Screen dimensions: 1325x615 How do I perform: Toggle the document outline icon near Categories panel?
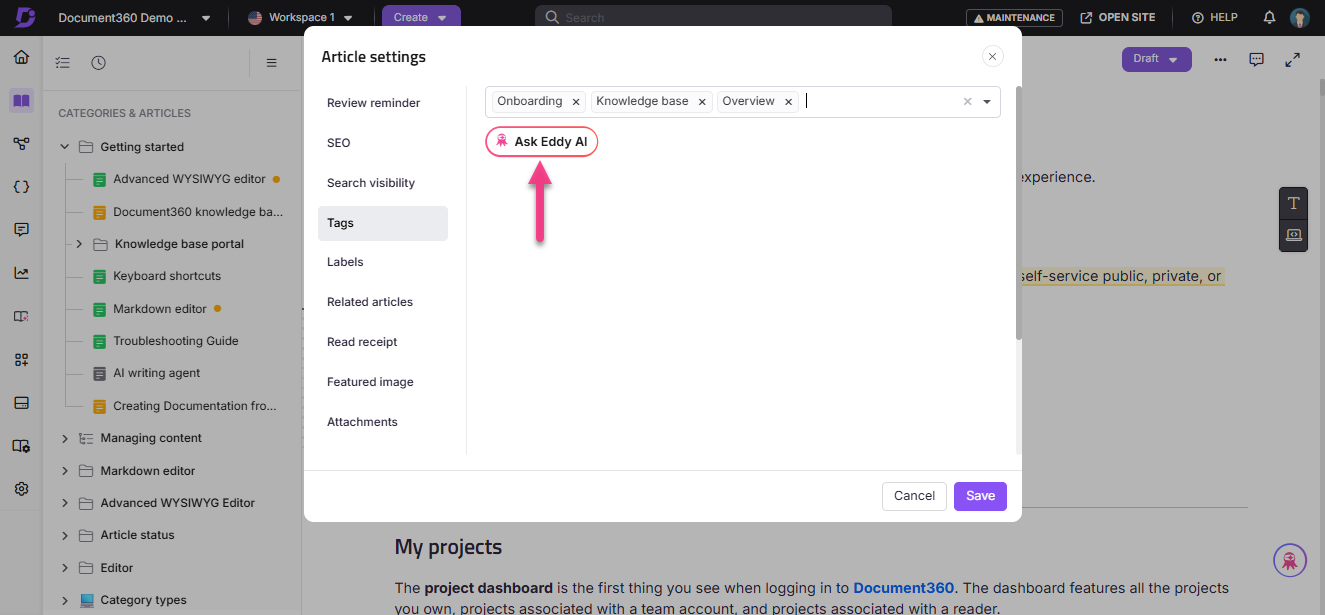point(62,61)
